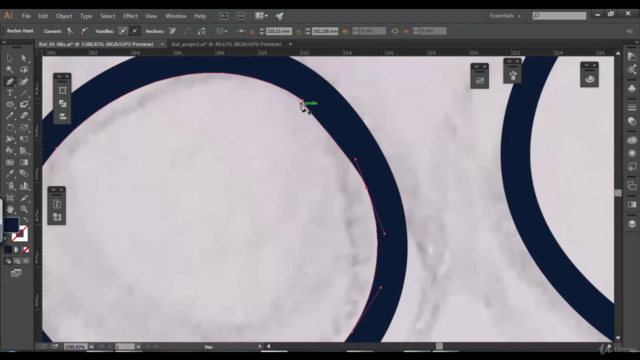Swap fill and stroke colors
This screenshot has height=360, width=640.
[x=26, y=220]
